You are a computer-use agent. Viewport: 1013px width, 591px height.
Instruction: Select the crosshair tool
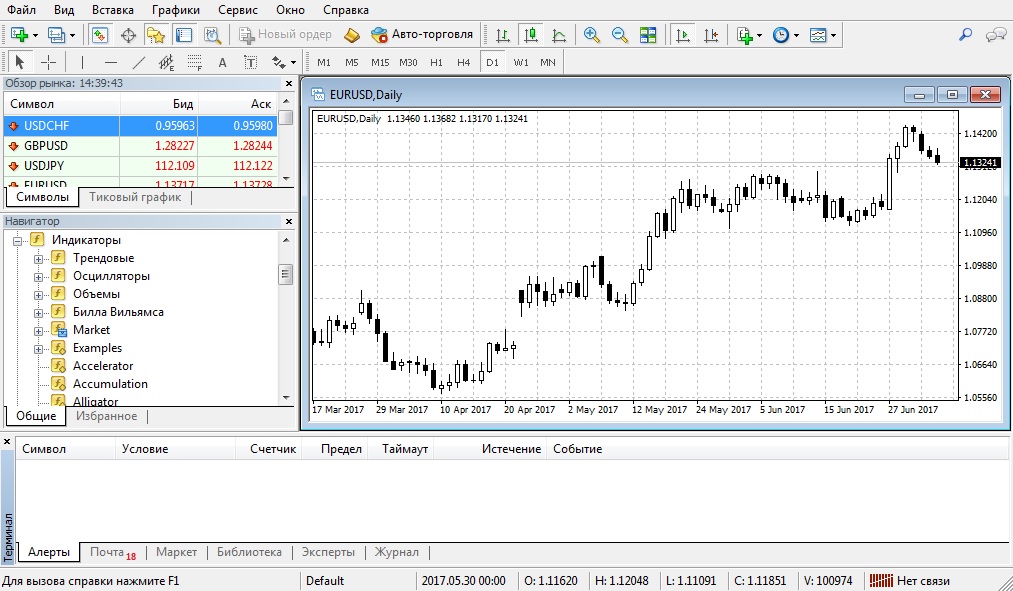[x=48, y=63]
